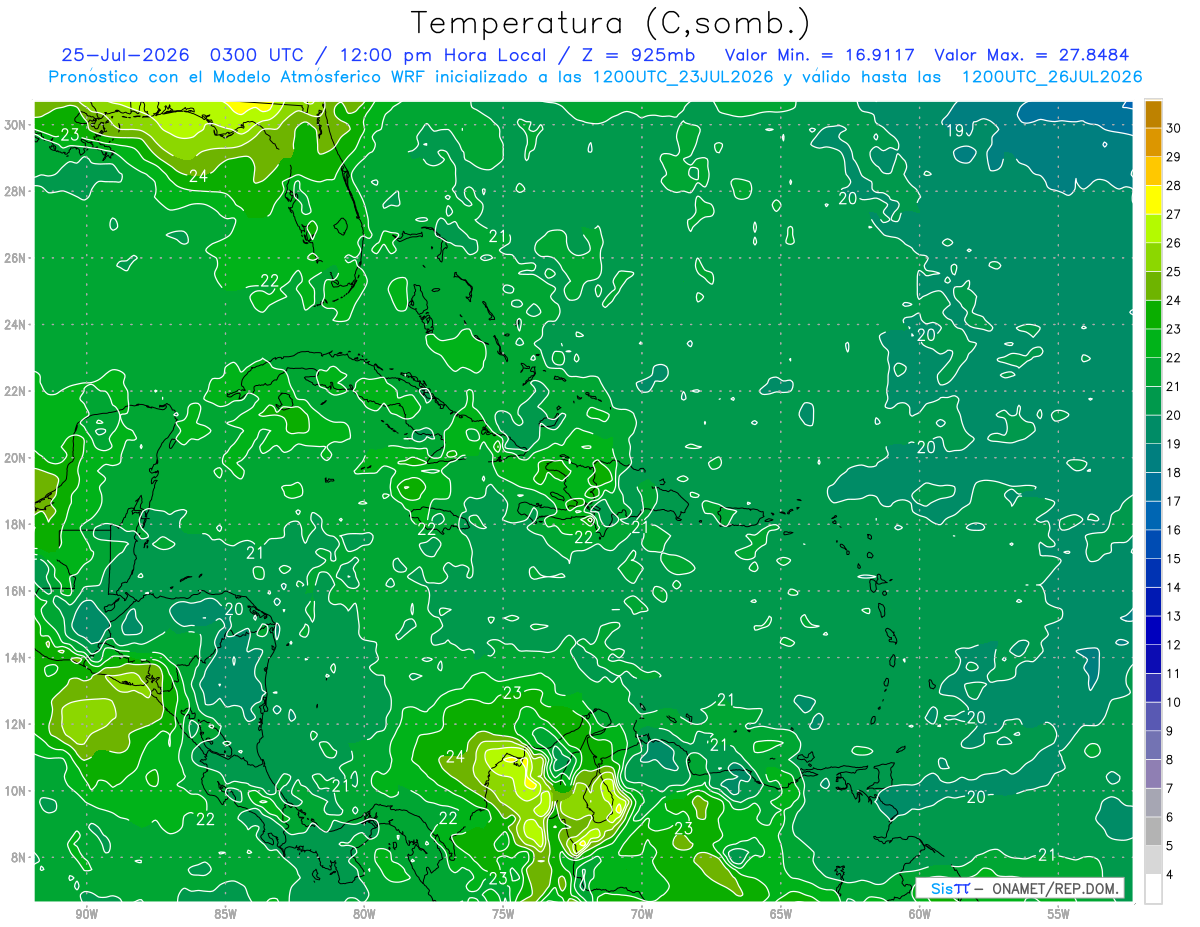
Task: Click the colorbar scale label 17
Action: point(1173,501)
